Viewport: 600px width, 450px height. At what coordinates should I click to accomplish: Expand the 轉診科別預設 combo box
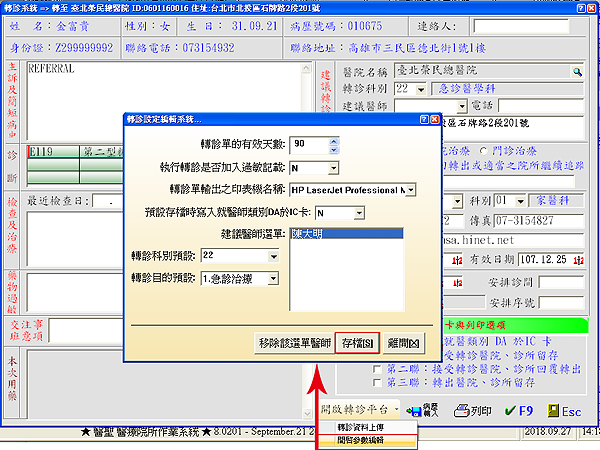pos(275,255)
